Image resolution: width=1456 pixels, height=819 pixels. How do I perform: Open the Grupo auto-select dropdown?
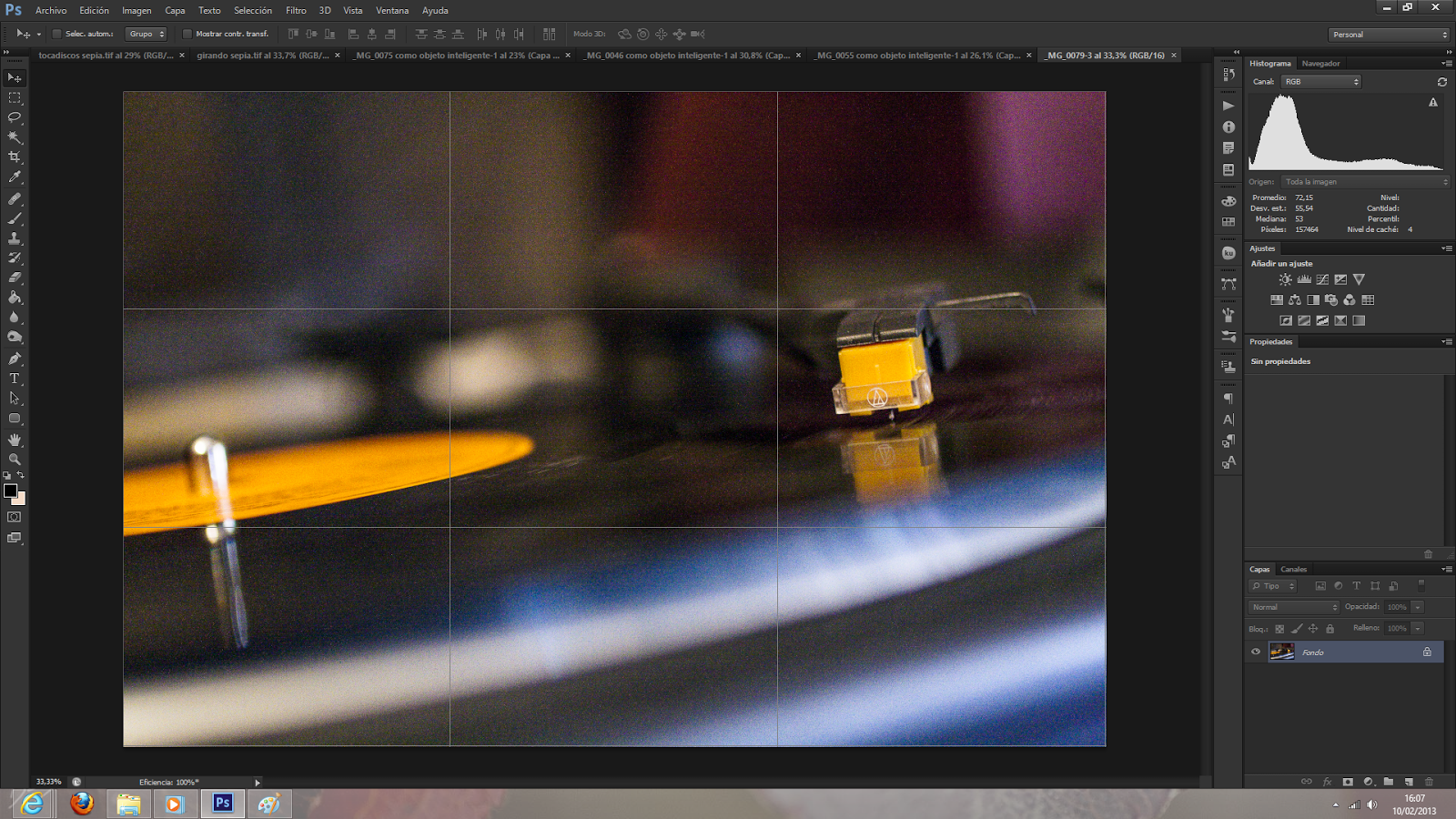[147, 34]
